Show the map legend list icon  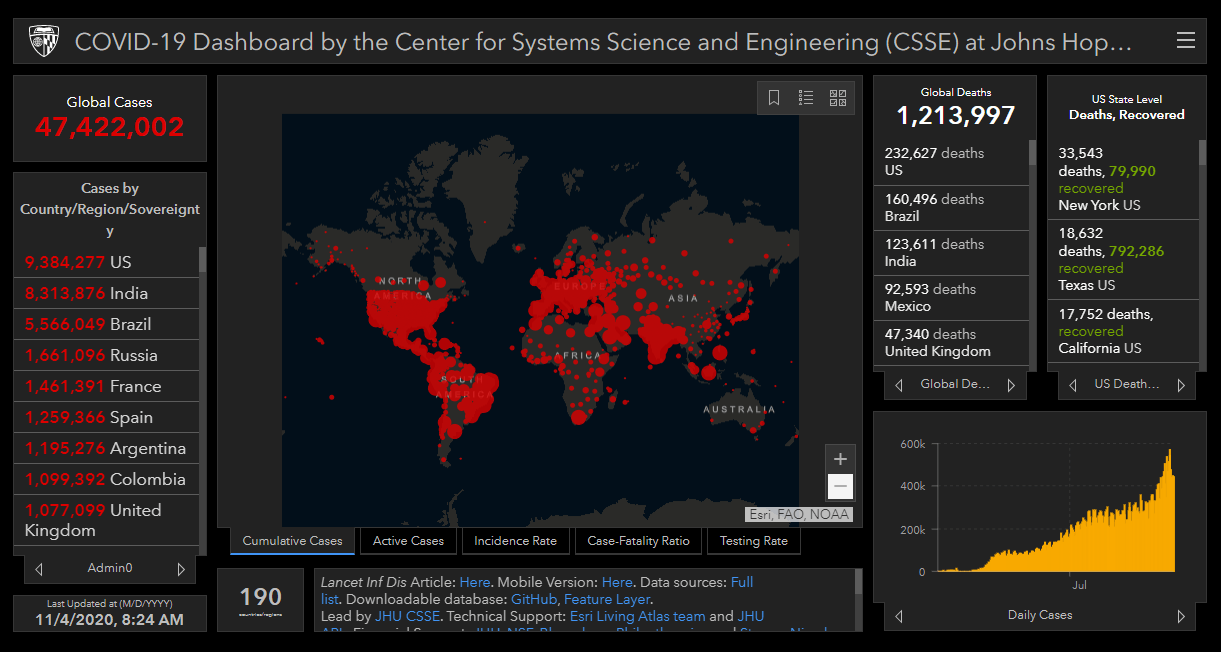806,98
